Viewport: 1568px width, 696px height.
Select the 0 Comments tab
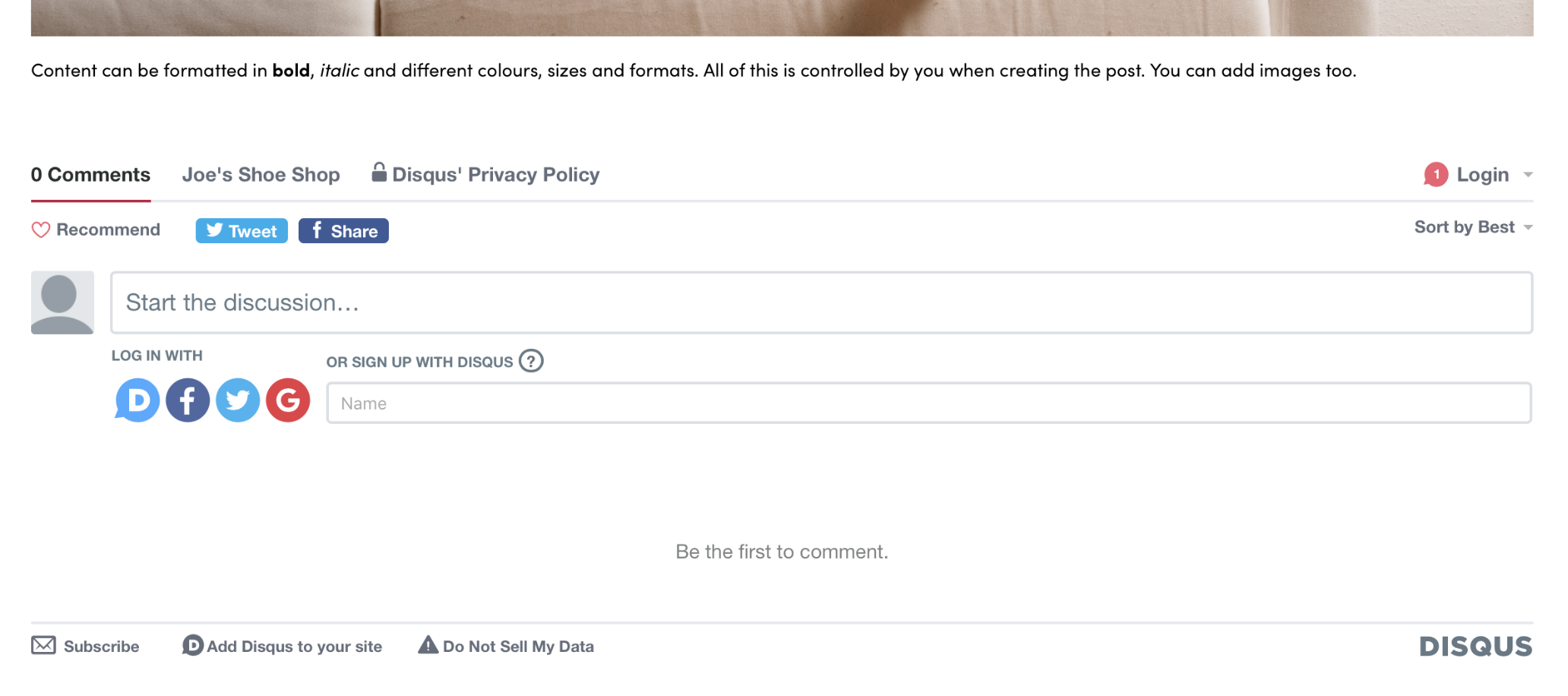90,175
